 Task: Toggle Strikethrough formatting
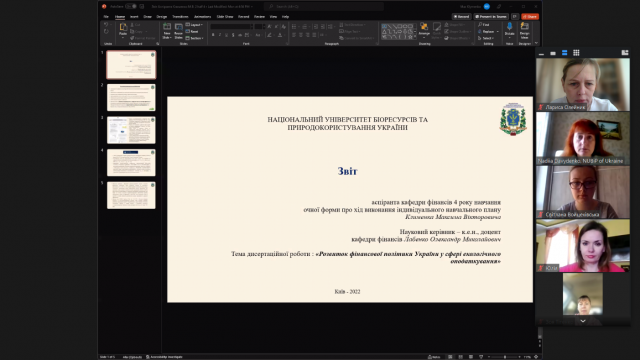[x=240, y=35]
